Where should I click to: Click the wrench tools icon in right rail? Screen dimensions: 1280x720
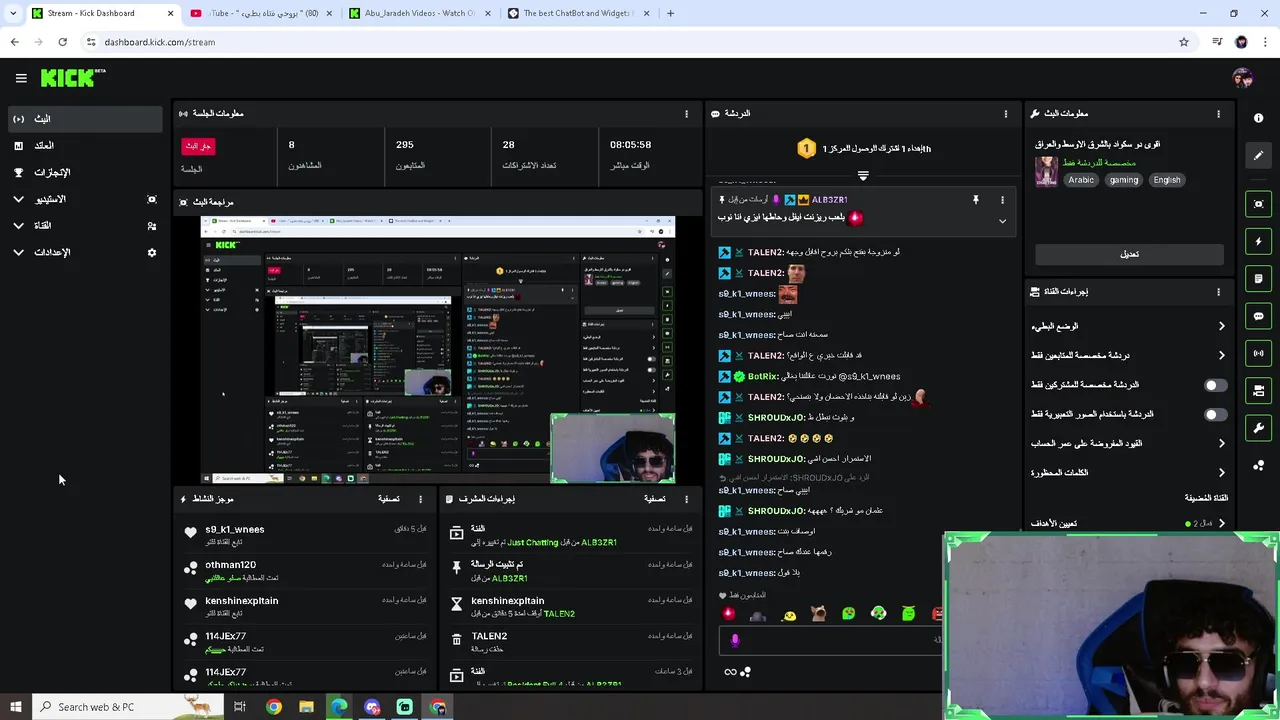(1258, 428)
